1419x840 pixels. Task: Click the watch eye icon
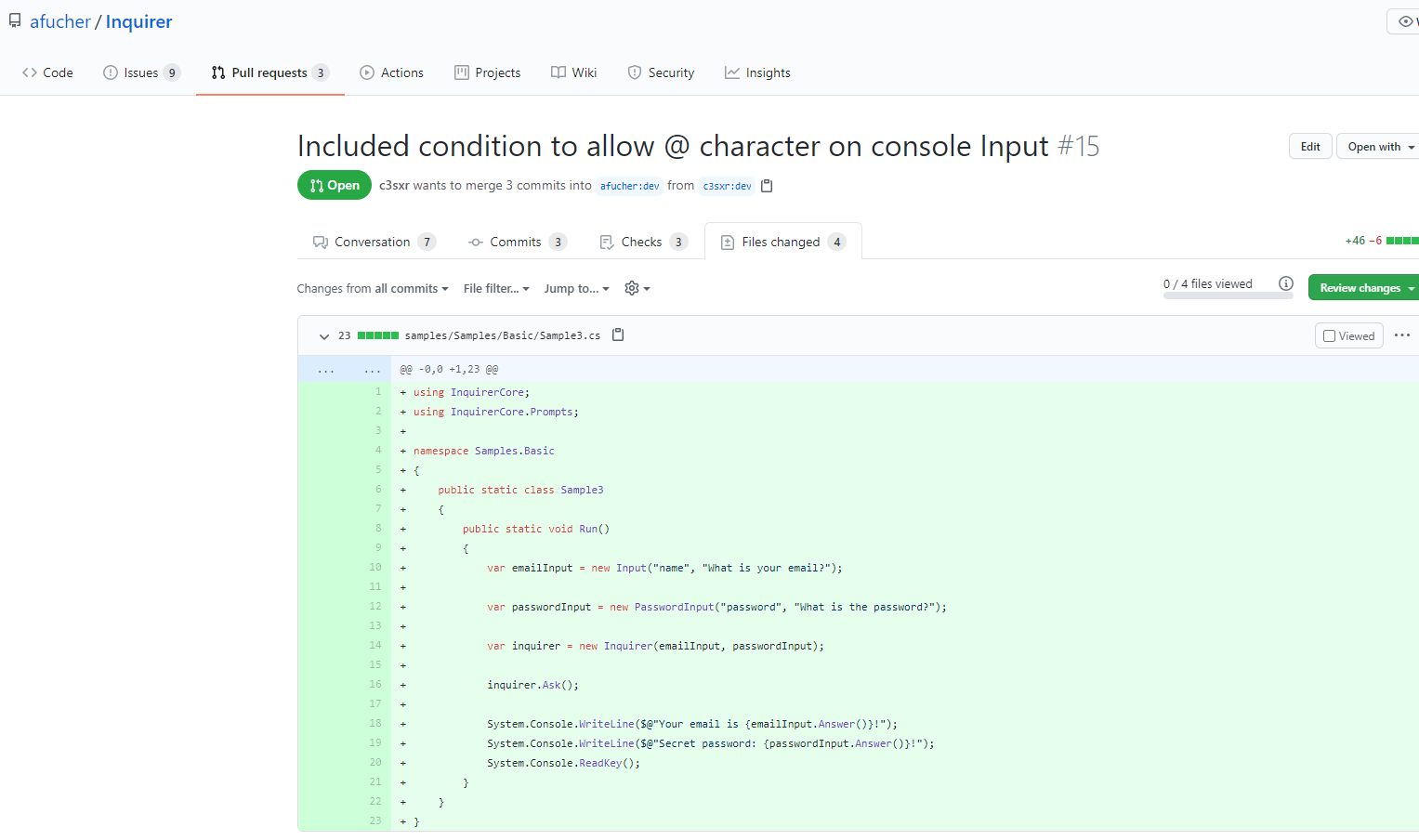[x=1405, y=21]
